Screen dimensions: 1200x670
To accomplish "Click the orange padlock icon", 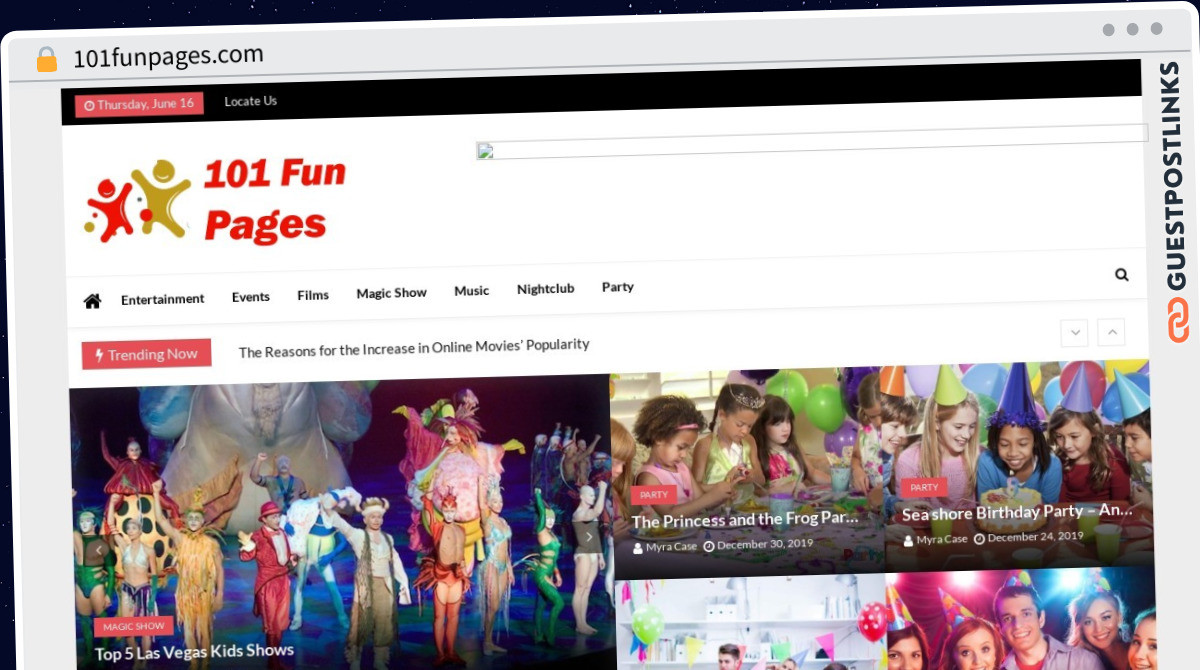I will (46, 60).
